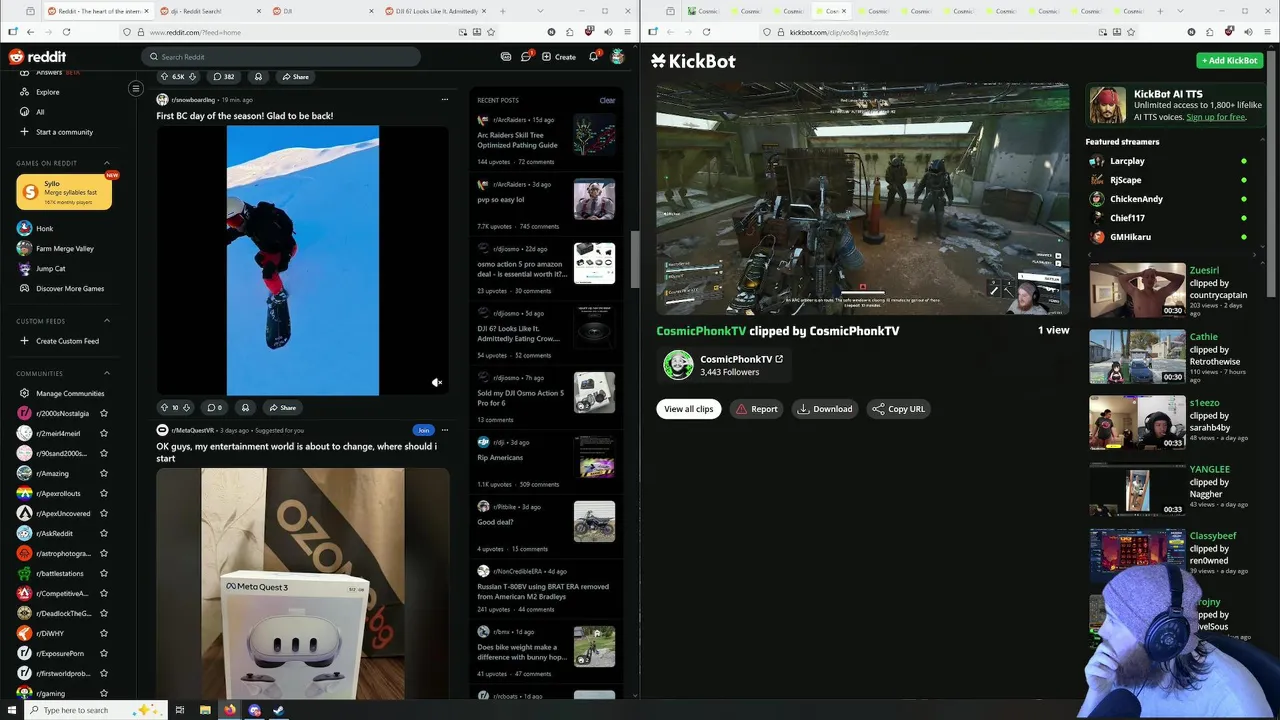
Task: Collapse the Custom Feeds section
Action: 107,321
